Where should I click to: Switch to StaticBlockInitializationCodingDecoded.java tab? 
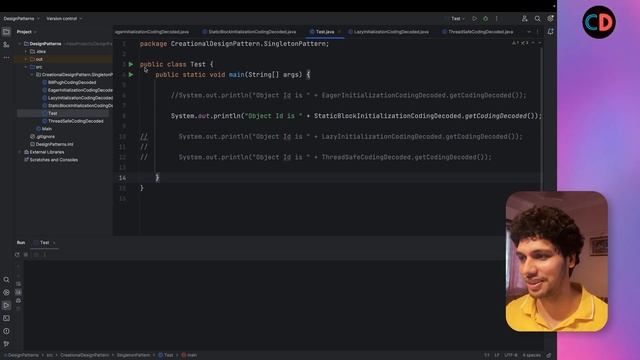(249, 32)
